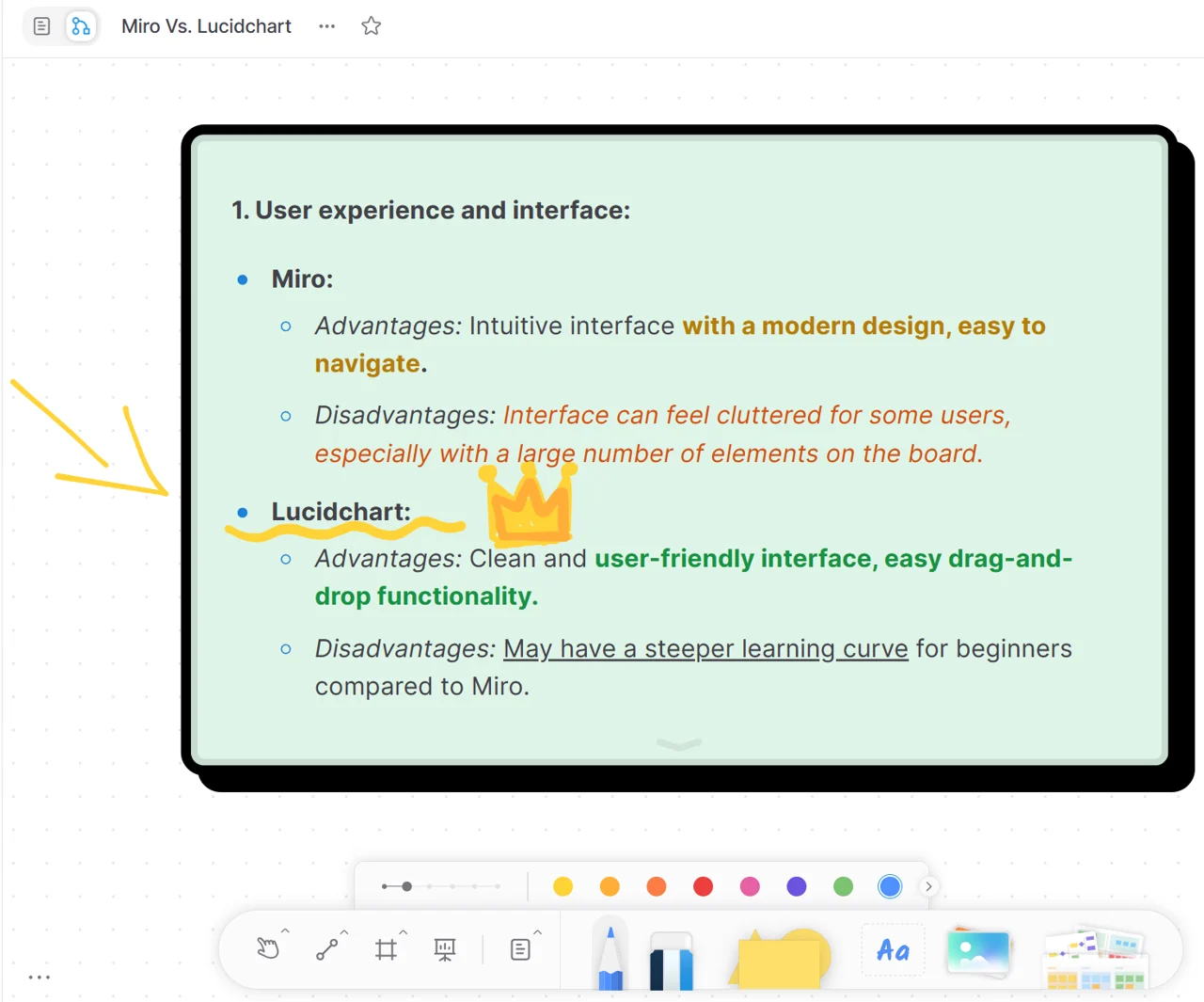
Task: Switch to edgeless whiteboard mode
Action: pyautogui.click(x=81, y=26)
